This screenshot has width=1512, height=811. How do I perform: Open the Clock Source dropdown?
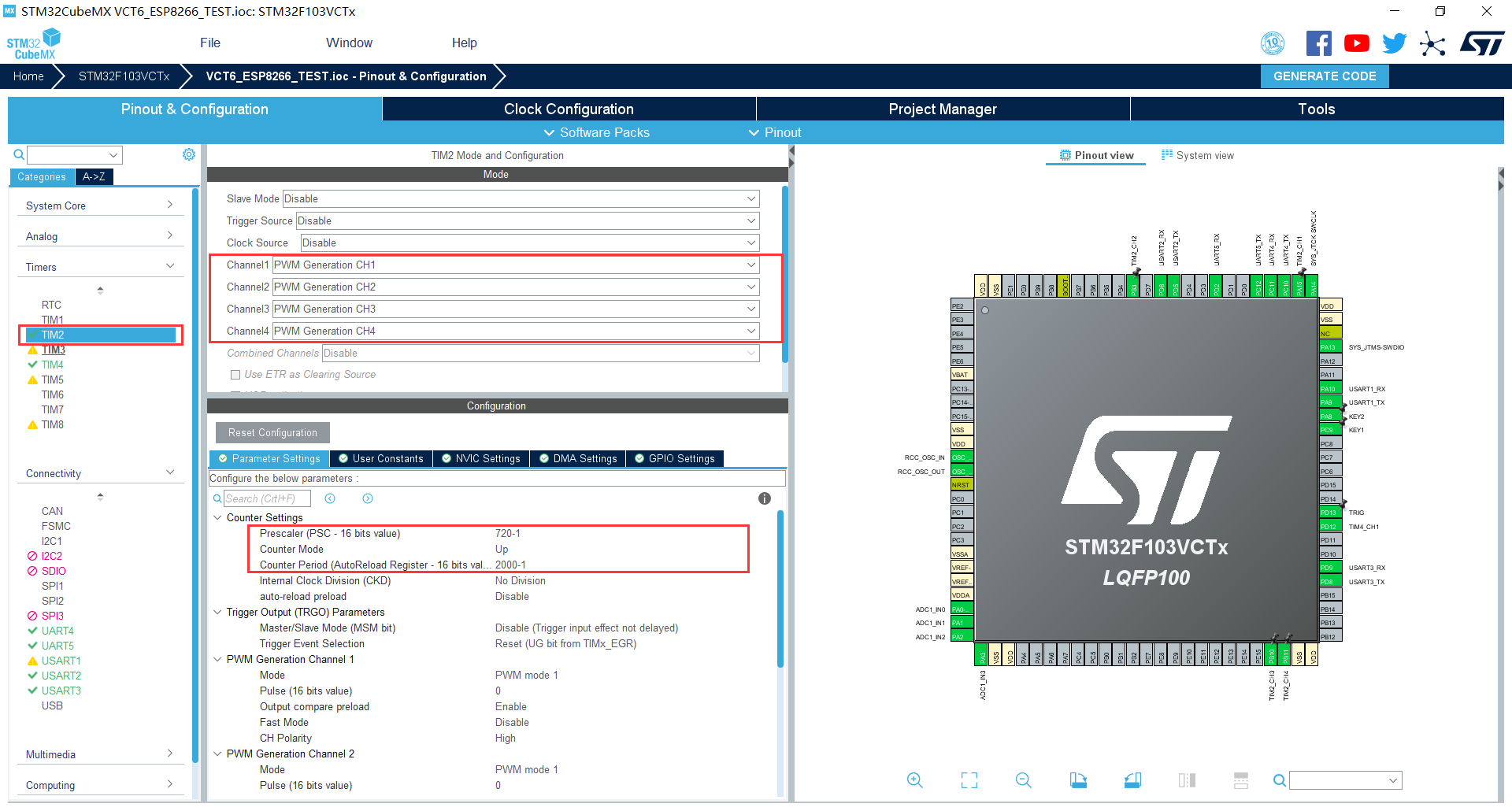point(530,243)
